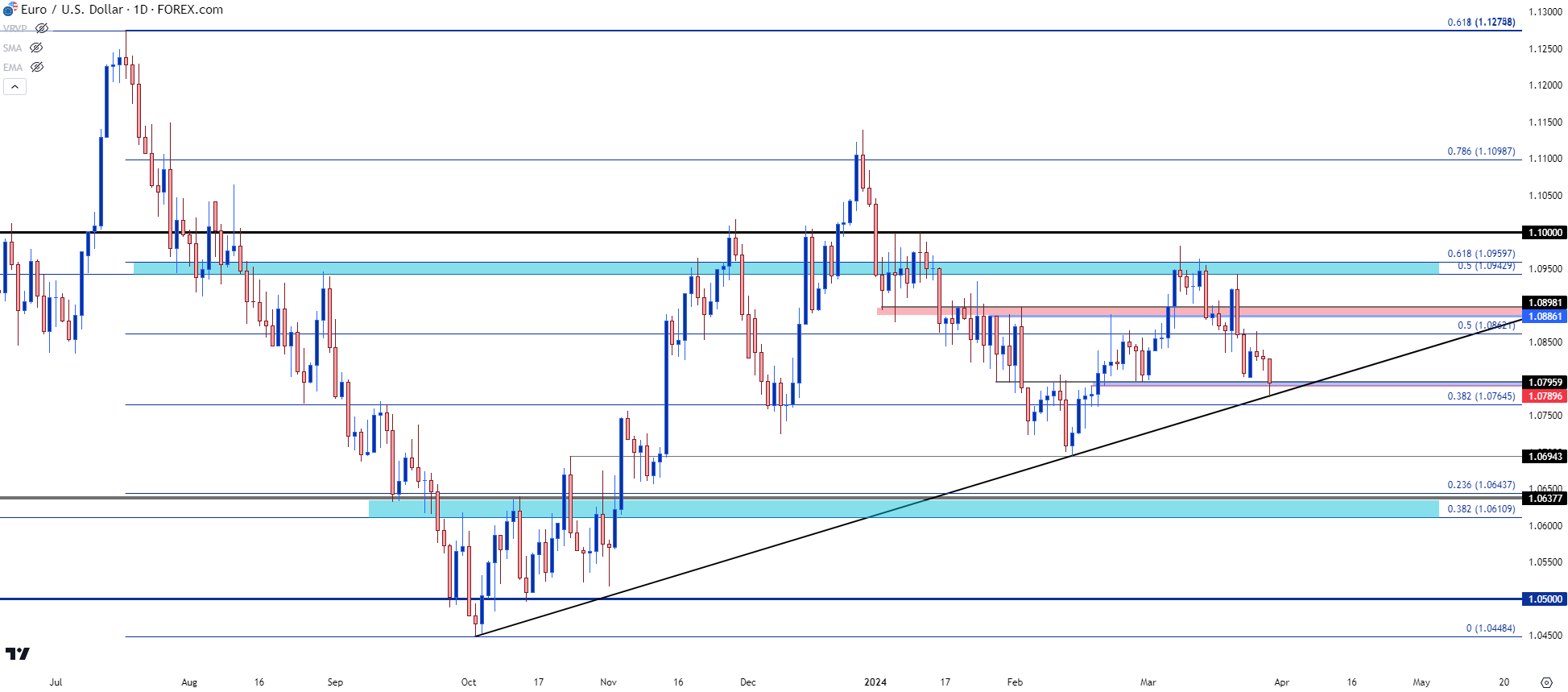
Task: Select the 1.05000 price label
Action: tap(1544, 599)
